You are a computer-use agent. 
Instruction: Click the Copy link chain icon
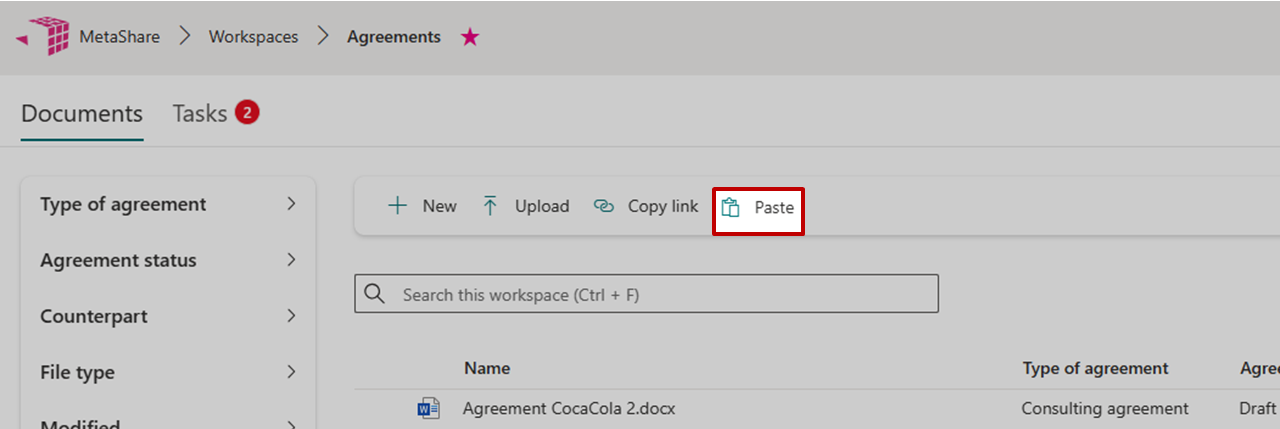click(x=603, y=206)
